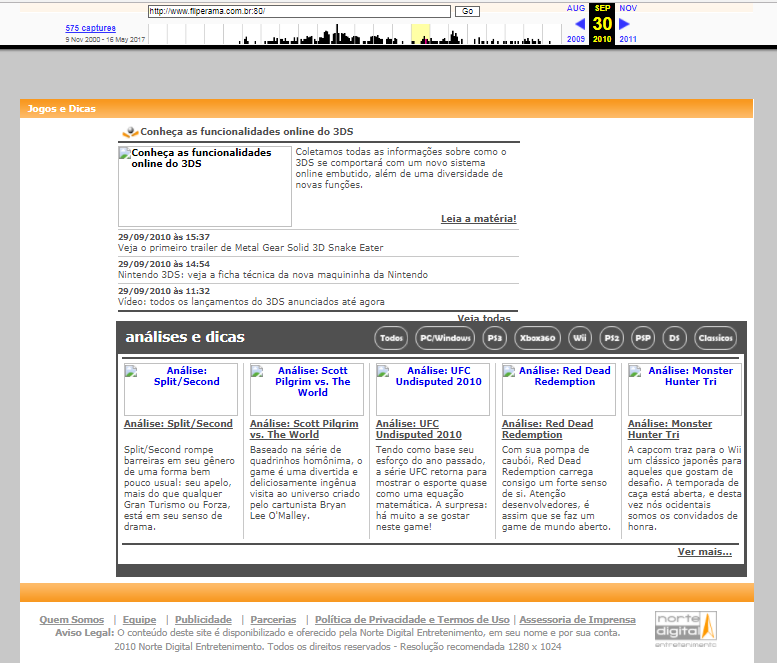This screenshot has height=663, width=777.
Task: Click Ver mais... link
Action: click(705, 552)
